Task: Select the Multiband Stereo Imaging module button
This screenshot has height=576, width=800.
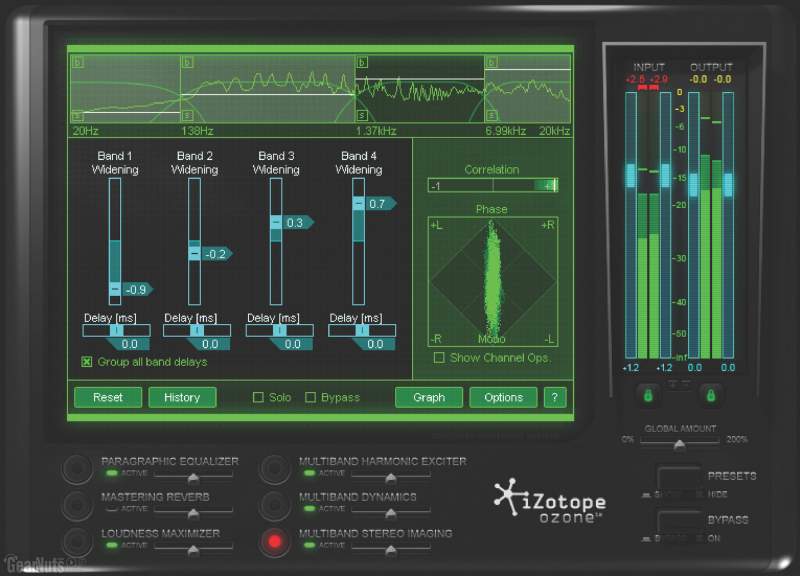Action: 275,542
